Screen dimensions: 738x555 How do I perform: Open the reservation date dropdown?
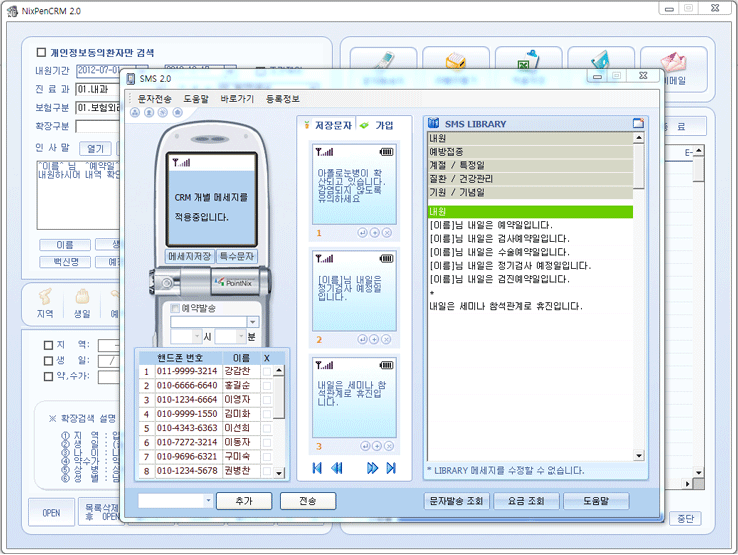click(253, 322)
